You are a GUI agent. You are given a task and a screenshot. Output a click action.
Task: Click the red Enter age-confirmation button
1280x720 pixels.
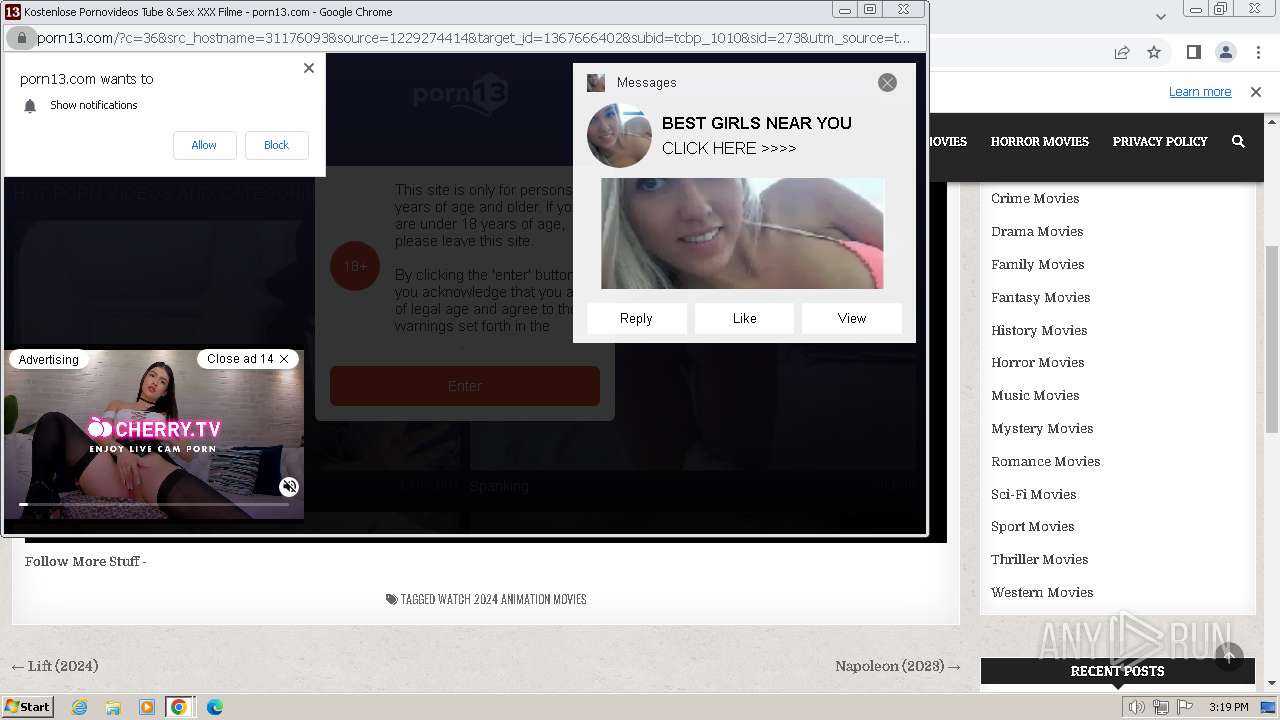coord(465,386)
